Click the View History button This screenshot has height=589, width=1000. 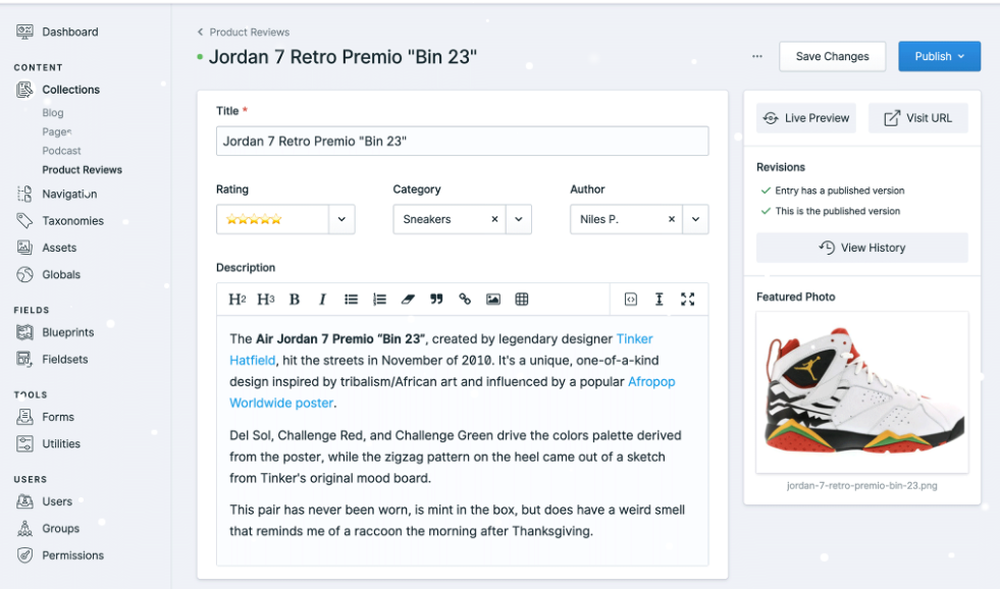tap(862, 247)
